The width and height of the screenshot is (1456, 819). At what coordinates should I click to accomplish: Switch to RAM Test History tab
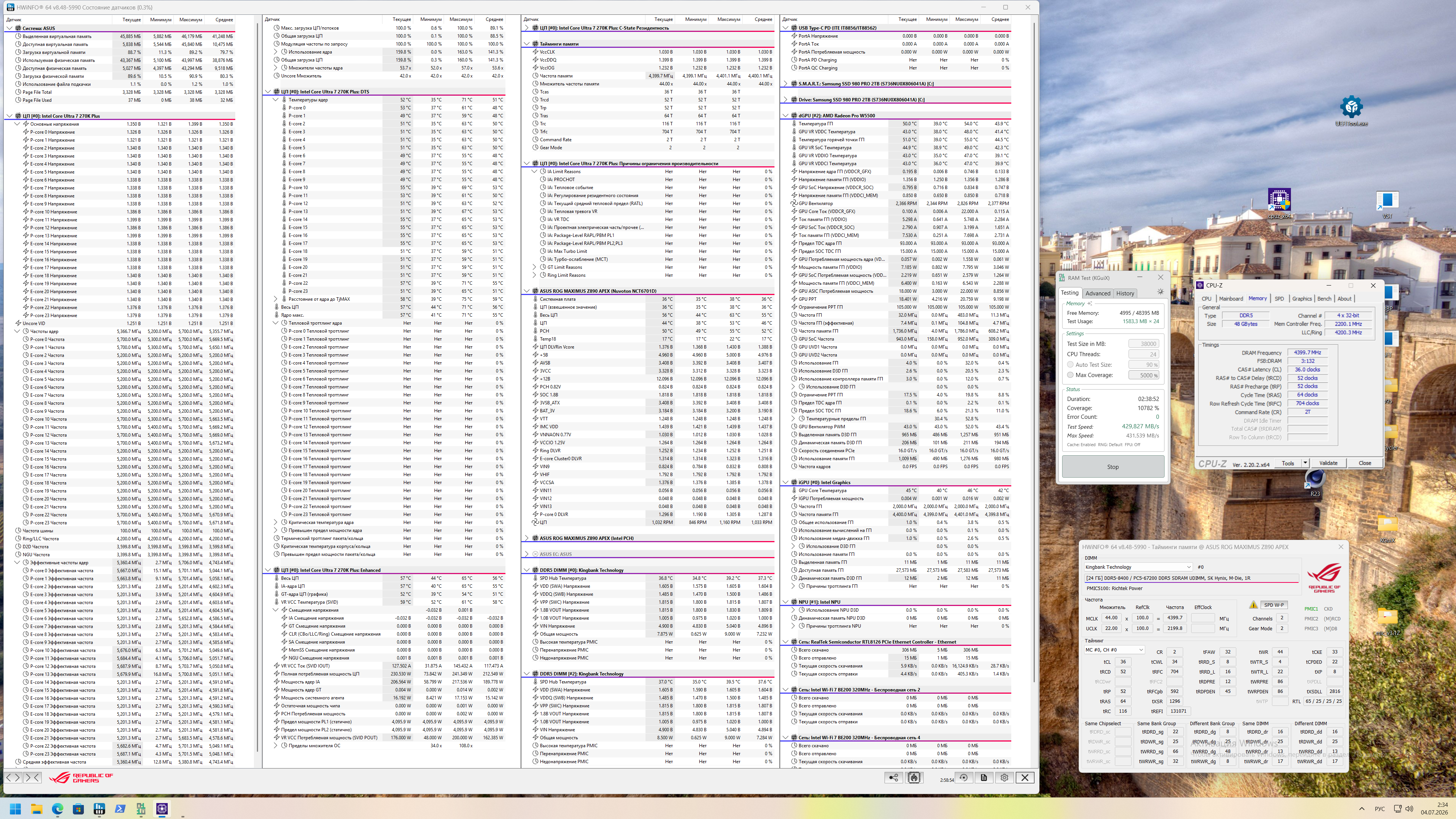coord(1125,294)
